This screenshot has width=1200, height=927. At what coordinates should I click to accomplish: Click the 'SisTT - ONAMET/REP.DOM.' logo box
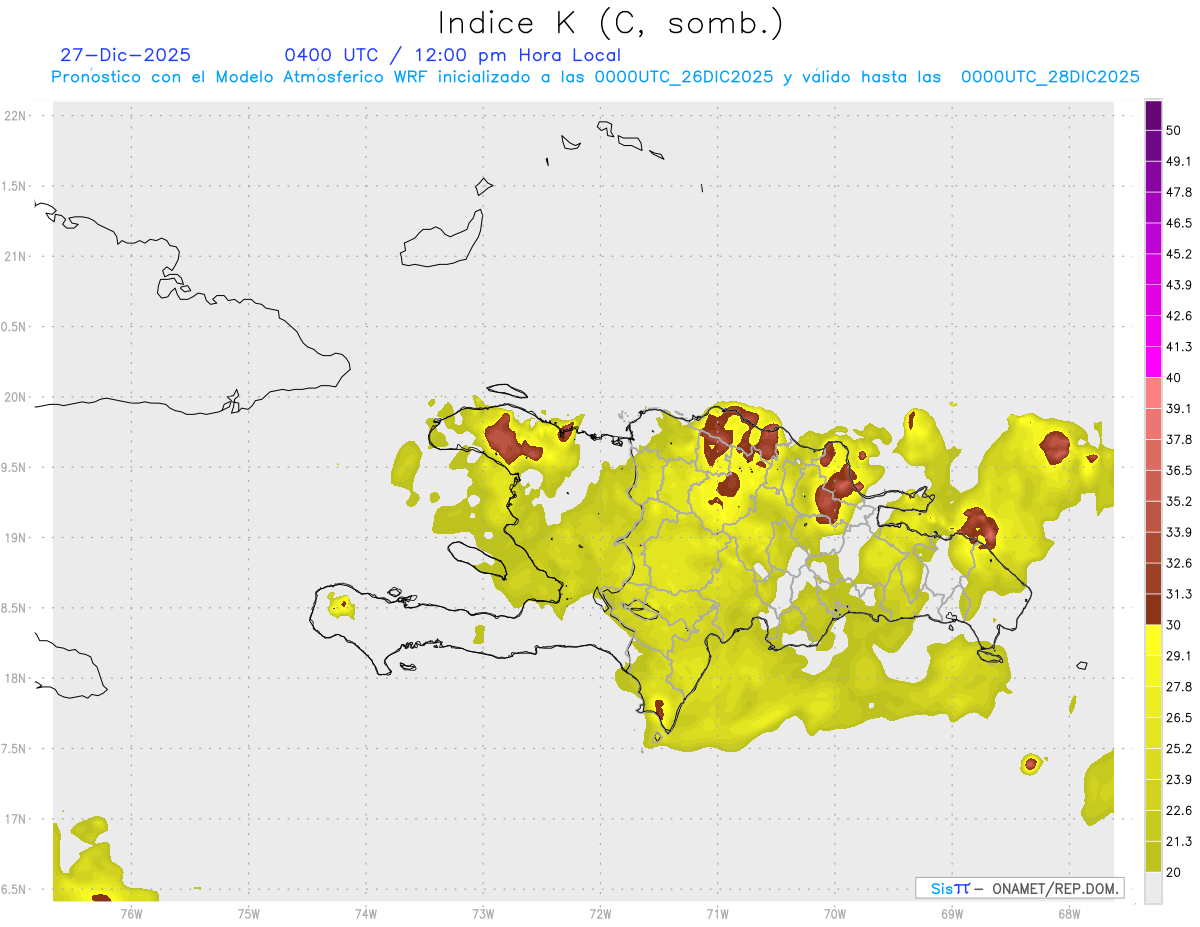tap(1019, 888)
